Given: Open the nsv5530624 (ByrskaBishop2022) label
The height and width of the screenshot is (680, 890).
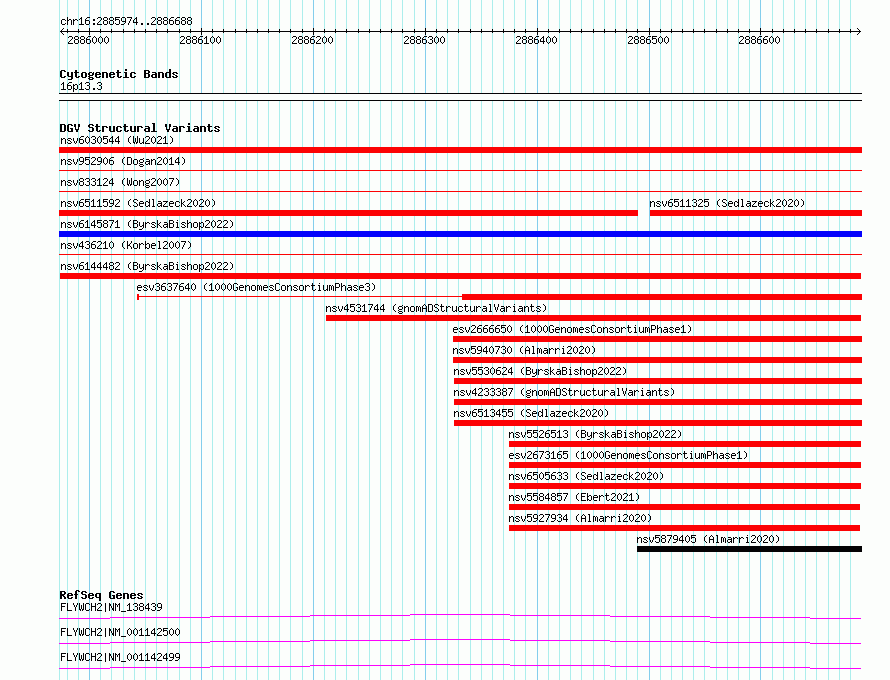Looking at the screenshot, I should pos(540,371).
